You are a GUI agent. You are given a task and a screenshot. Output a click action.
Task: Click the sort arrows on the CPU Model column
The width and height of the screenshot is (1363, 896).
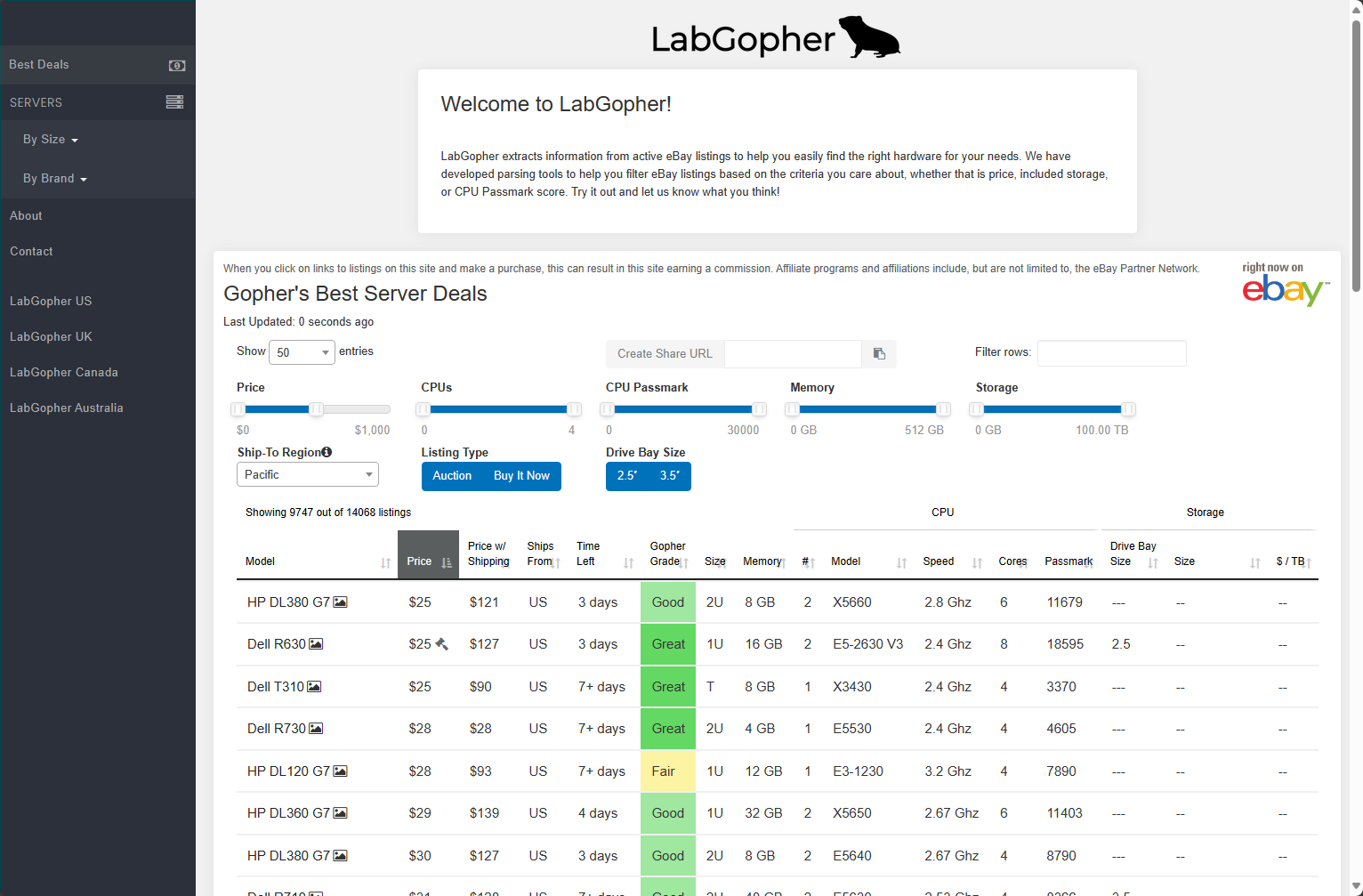902,562
